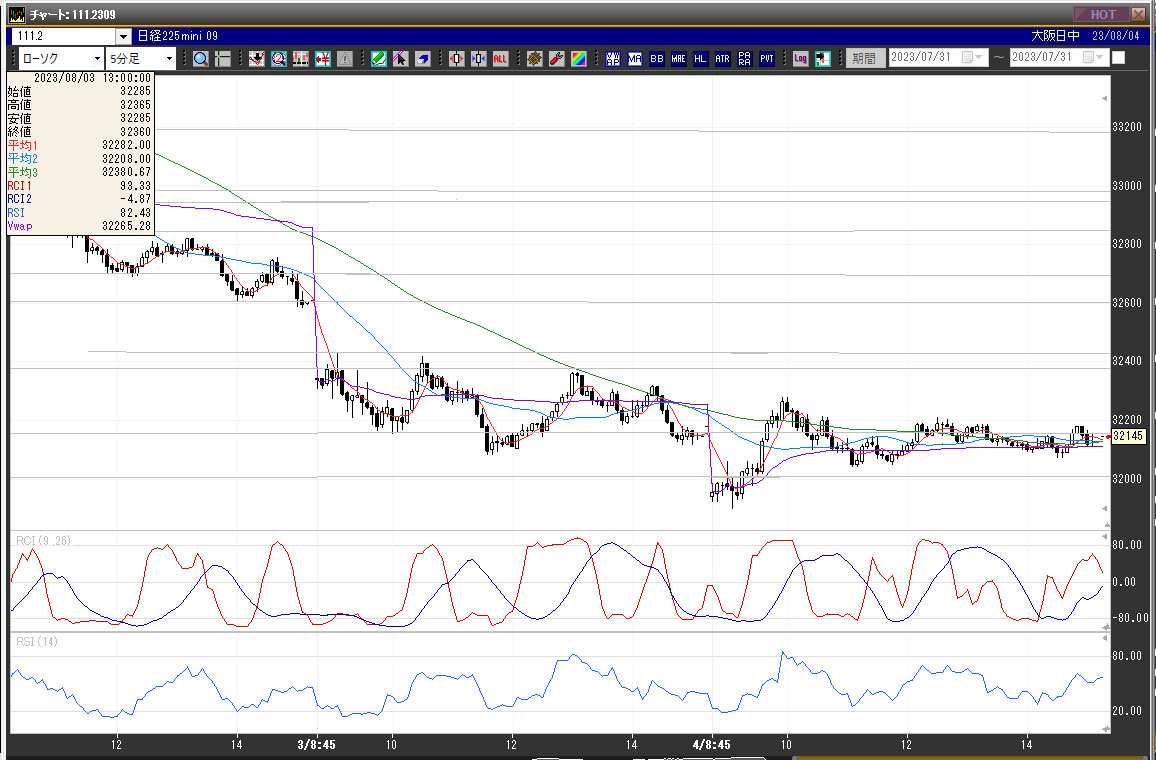
Task: Expand the 111.2 symbol code dropdown
Action: (x=123, y=36)
